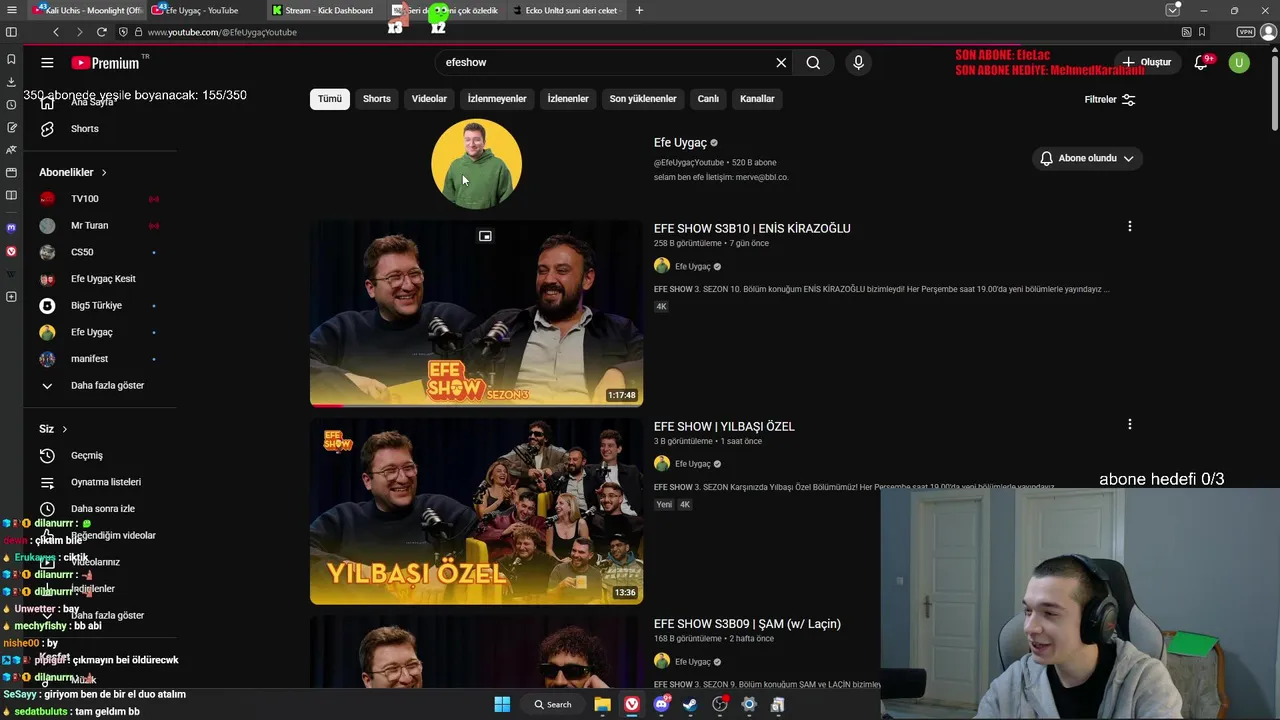The height and width of the screenshot is (720, 1280).
Task: Switch to Kali Uchis - Moonlight tab
Action: tap(86, 10)
